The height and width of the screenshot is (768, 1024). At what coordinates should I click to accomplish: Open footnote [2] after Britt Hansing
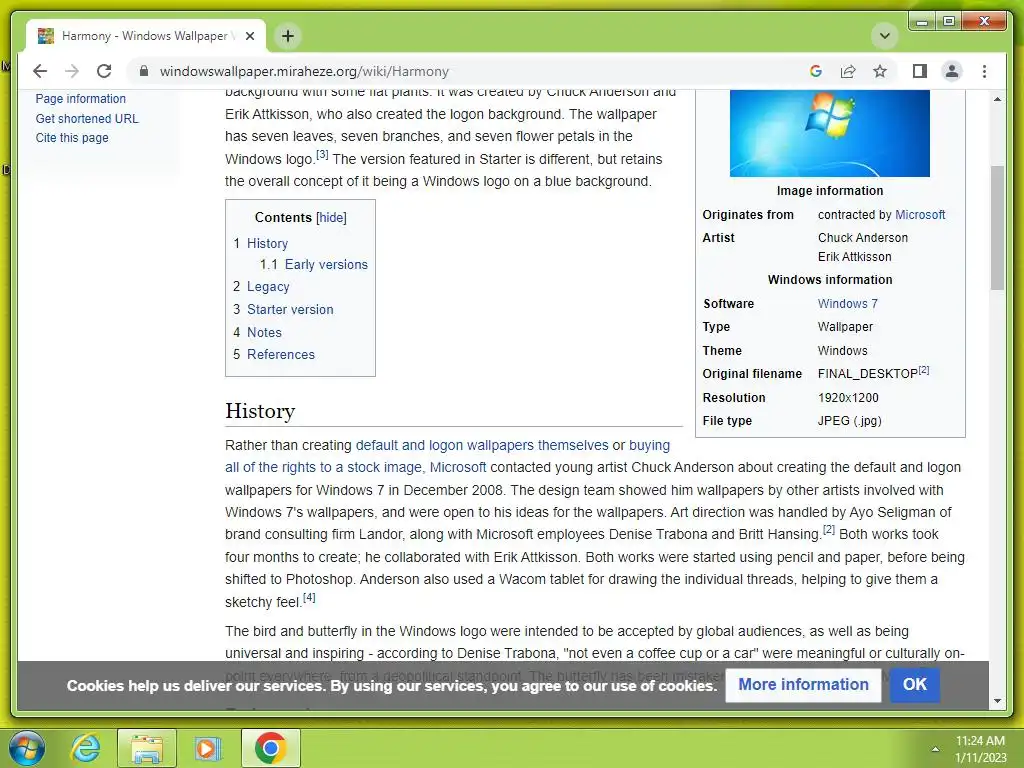[829, 530]
